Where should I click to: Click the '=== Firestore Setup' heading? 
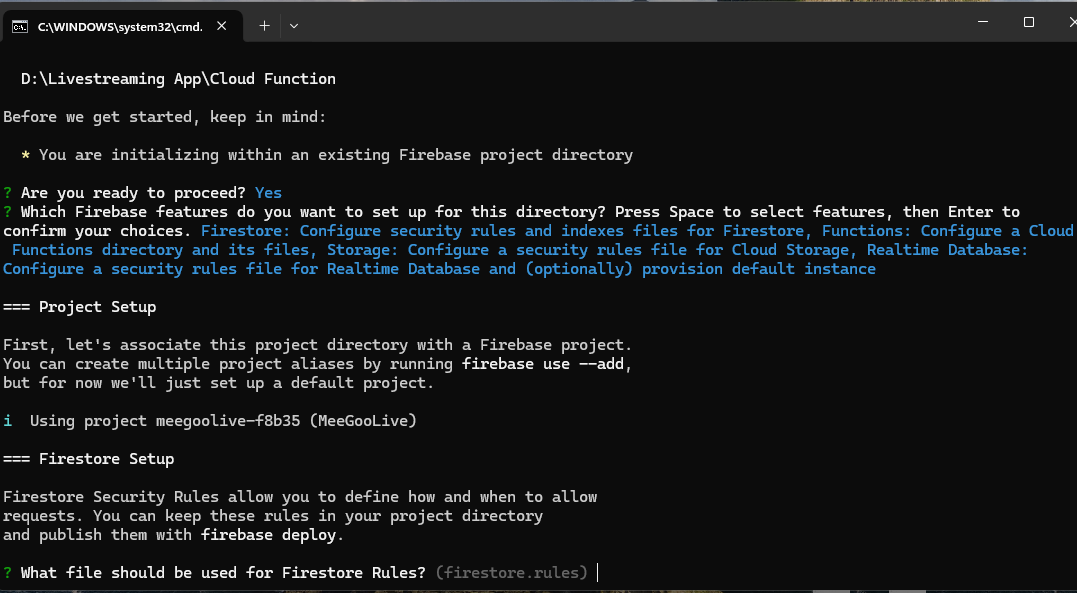[x=89, y=459]
